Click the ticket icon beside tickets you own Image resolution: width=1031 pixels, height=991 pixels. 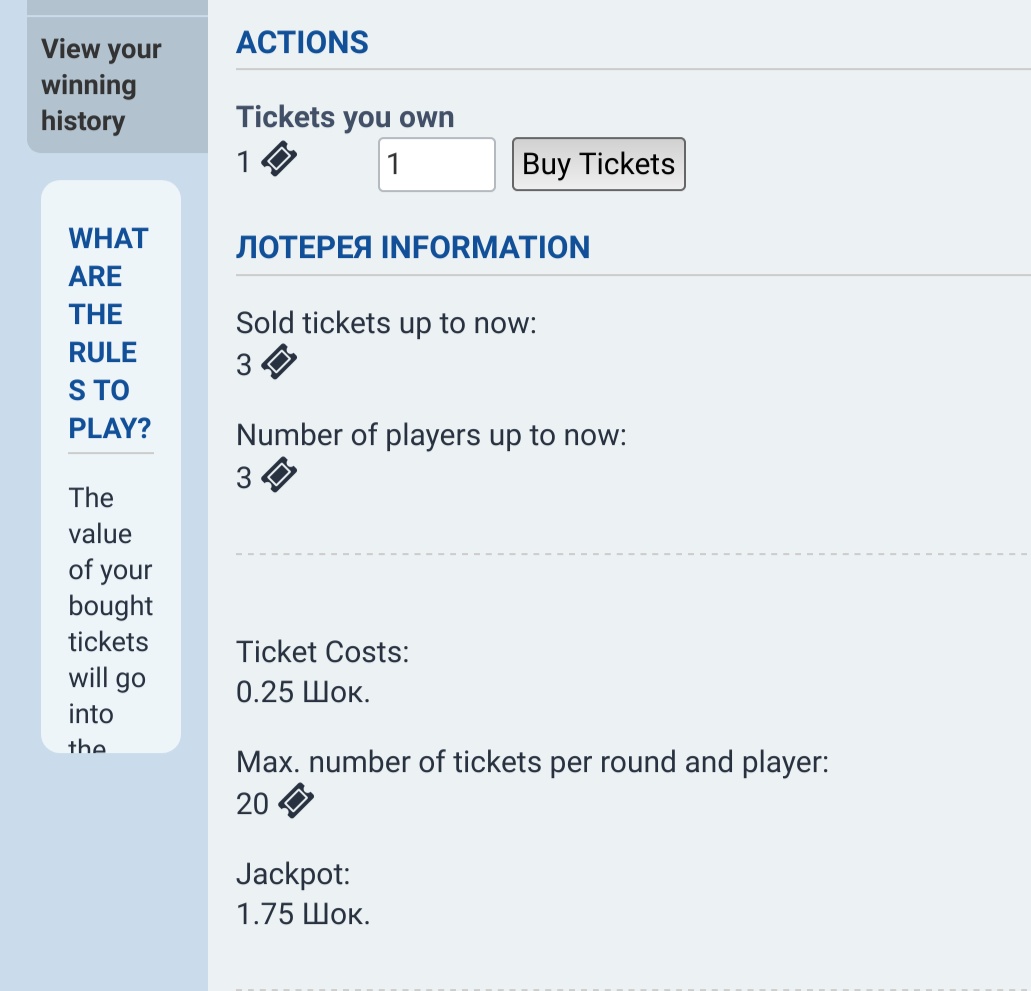point(279,160)
